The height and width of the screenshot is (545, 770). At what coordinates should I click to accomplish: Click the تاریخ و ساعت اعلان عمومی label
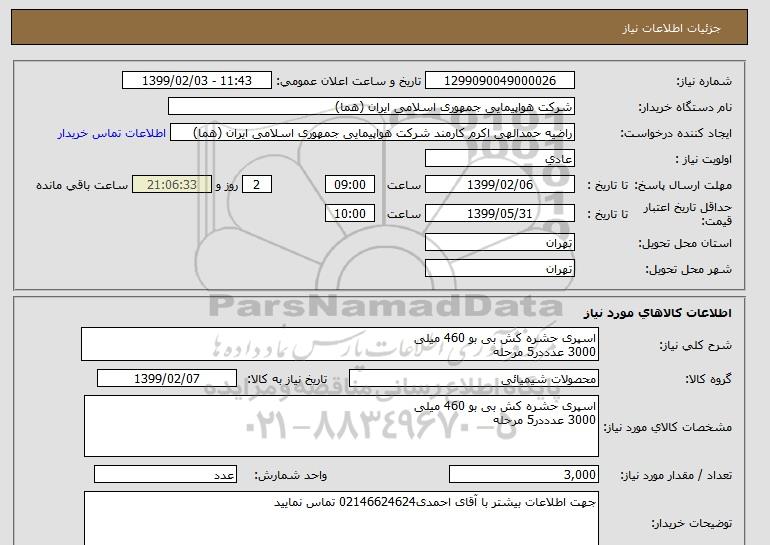click(x=349, y=81)
